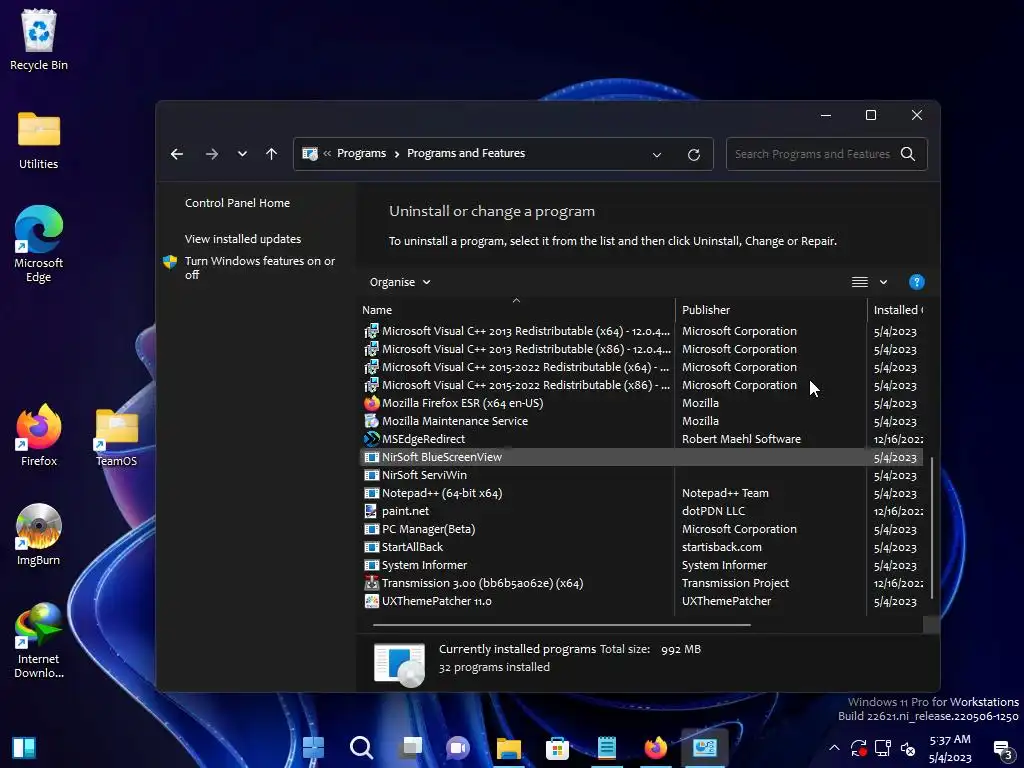This screenshot has width=1024, height=768.
Task: Click the vertical scrollbar of program list
Action: click(931, 528)
